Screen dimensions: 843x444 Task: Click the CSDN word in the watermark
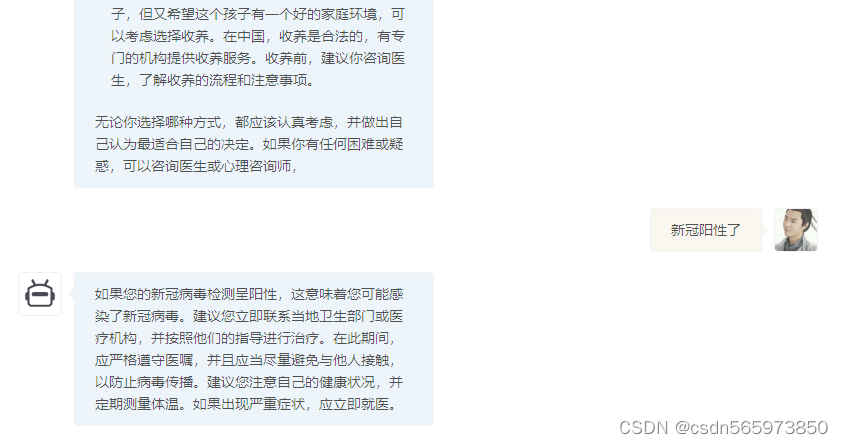(x=643, y=428)
